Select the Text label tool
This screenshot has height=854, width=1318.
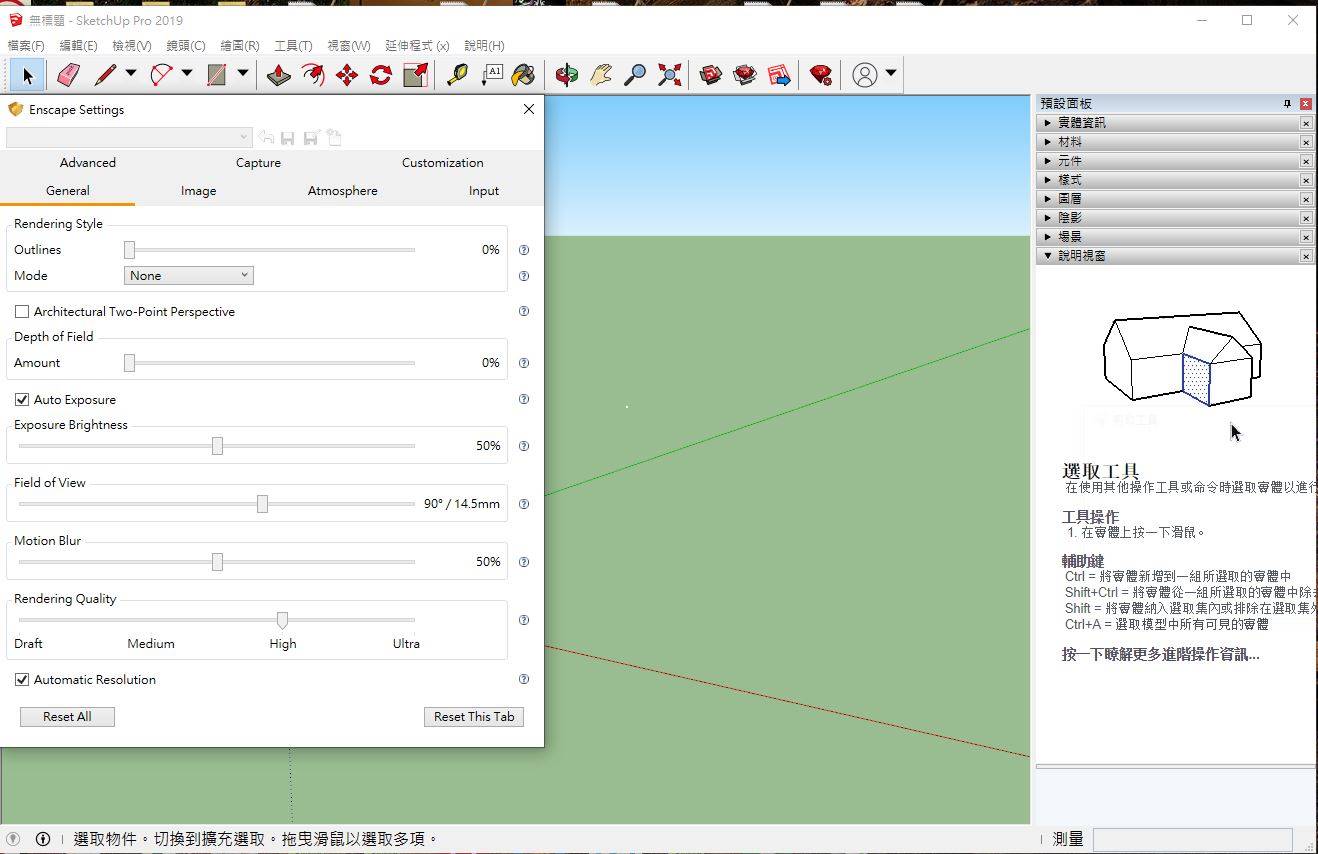[x=491, y=75]
